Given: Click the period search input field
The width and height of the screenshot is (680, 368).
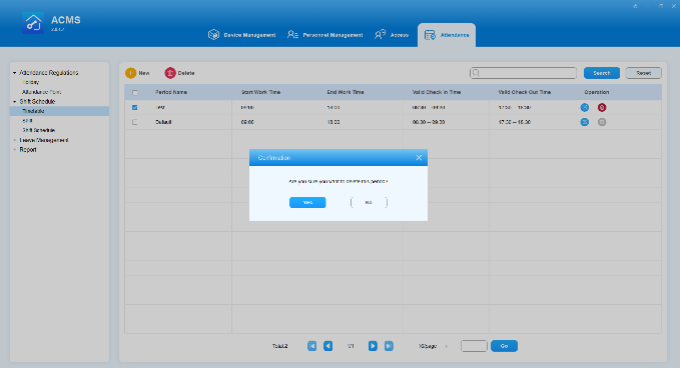Looking at the screenshot, I should click(523, 73).
